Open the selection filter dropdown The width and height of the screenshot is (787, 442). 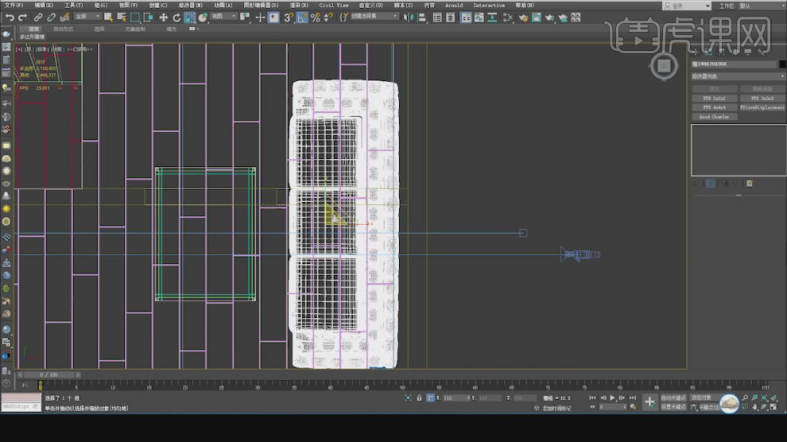point(87,17)
